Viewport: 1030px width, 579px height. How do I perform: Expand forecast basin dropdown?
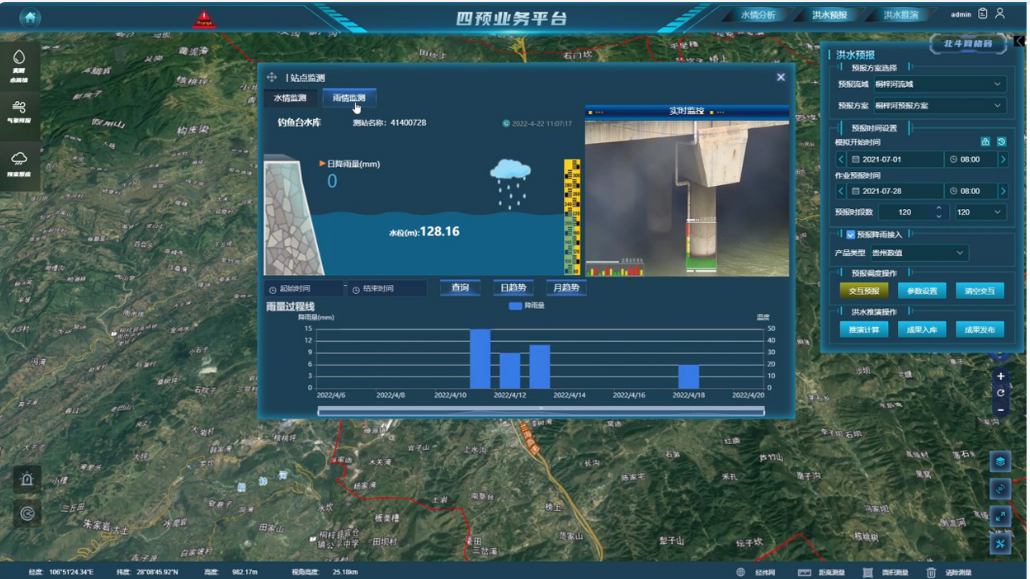pos(940,84)
